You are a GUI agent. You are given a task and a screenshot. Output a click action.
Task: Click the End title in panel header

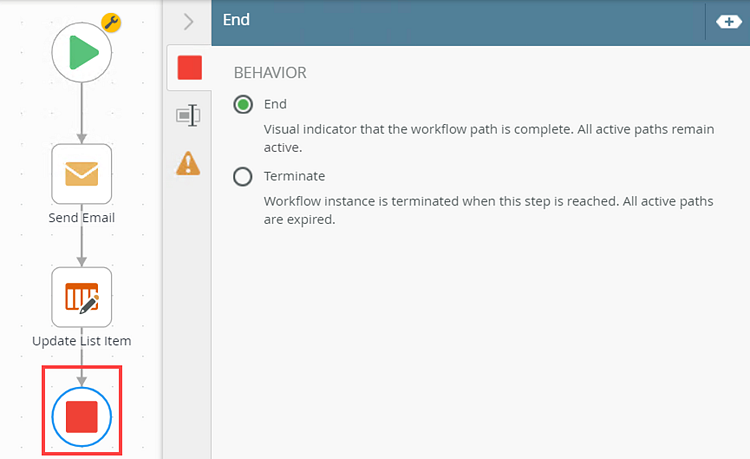236,20
